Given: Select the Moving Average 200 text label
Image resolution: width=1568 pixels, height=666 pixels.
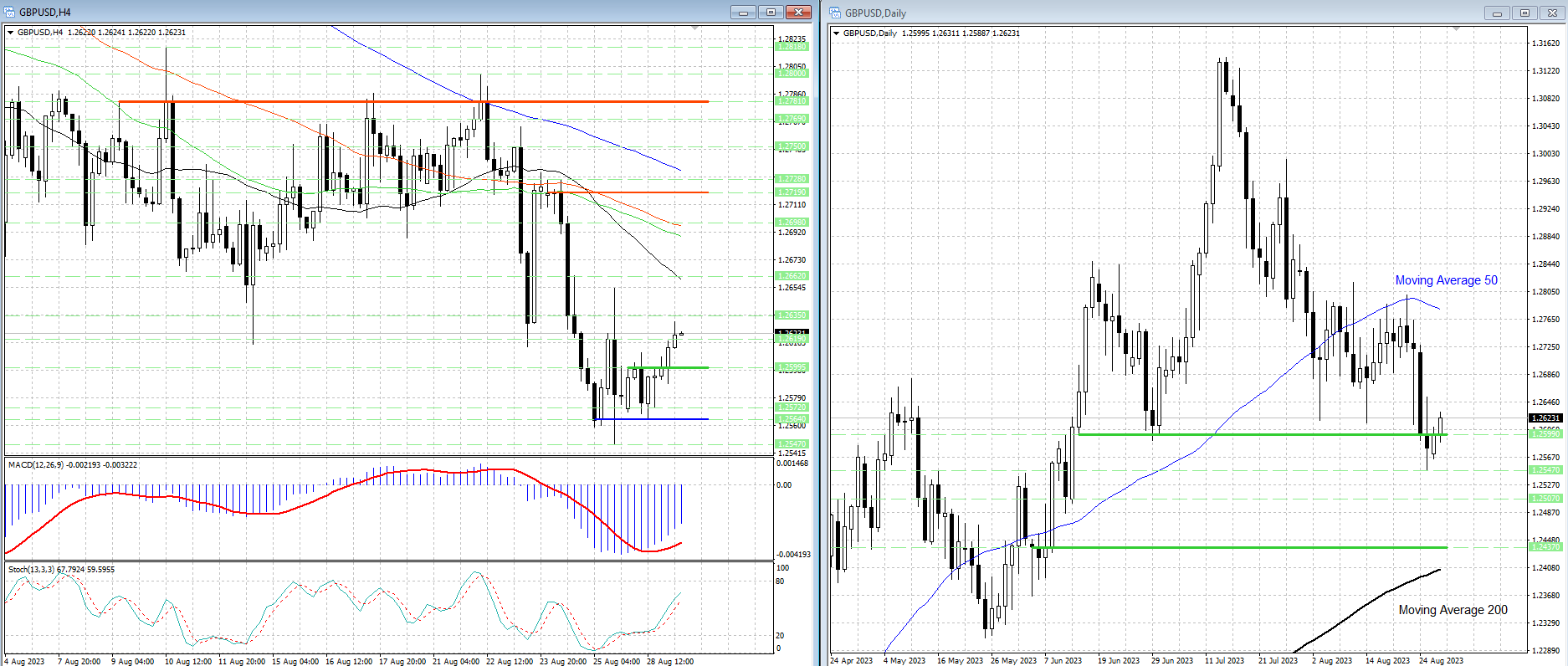Looking at the screenshot, I should coord(1453,610).
